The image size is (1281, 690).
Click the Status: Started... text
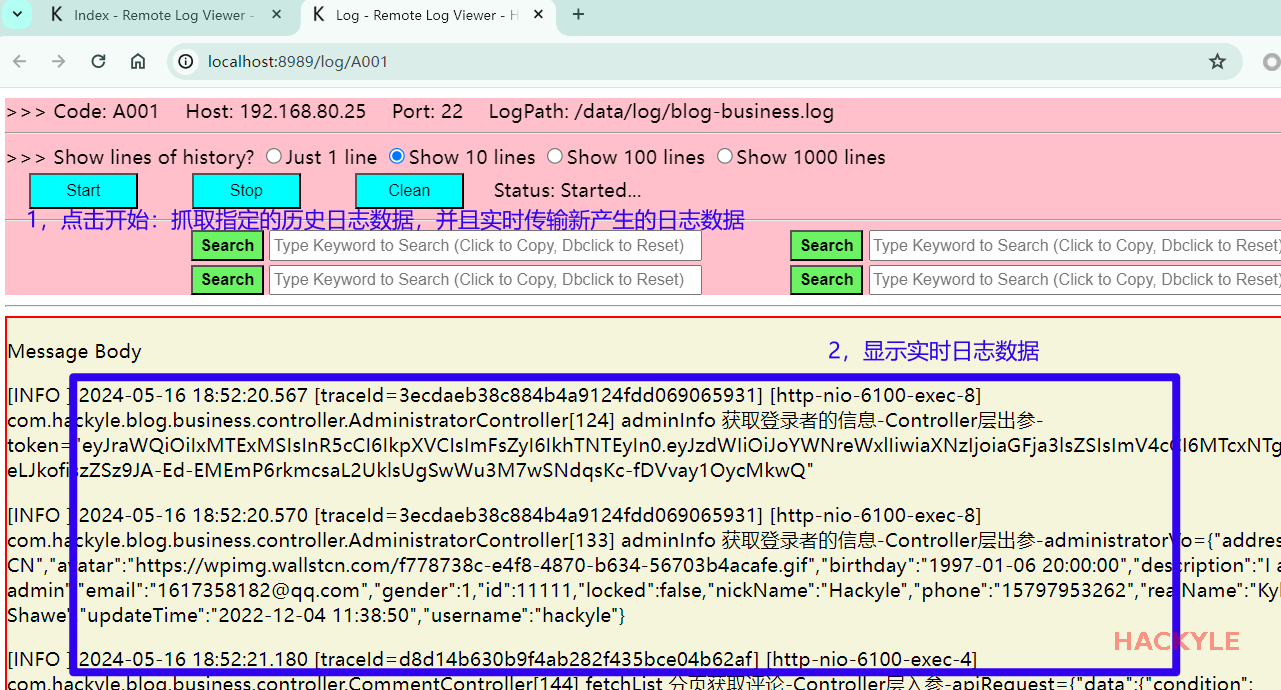click(568, 190)
